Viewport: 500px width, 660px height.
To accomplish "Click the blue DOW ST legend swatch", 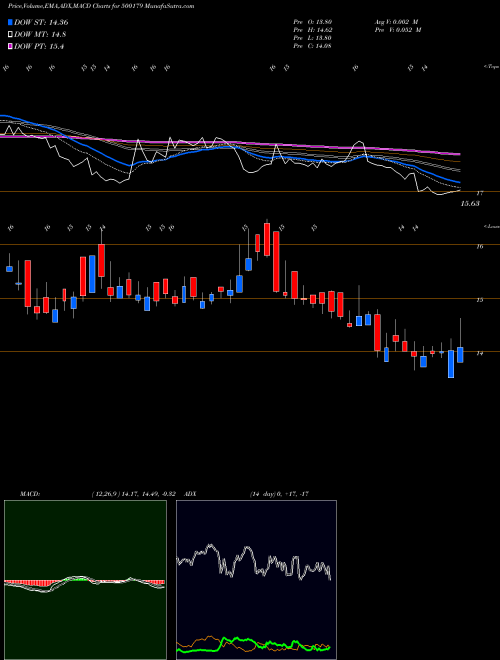I will tap(11, 22).
